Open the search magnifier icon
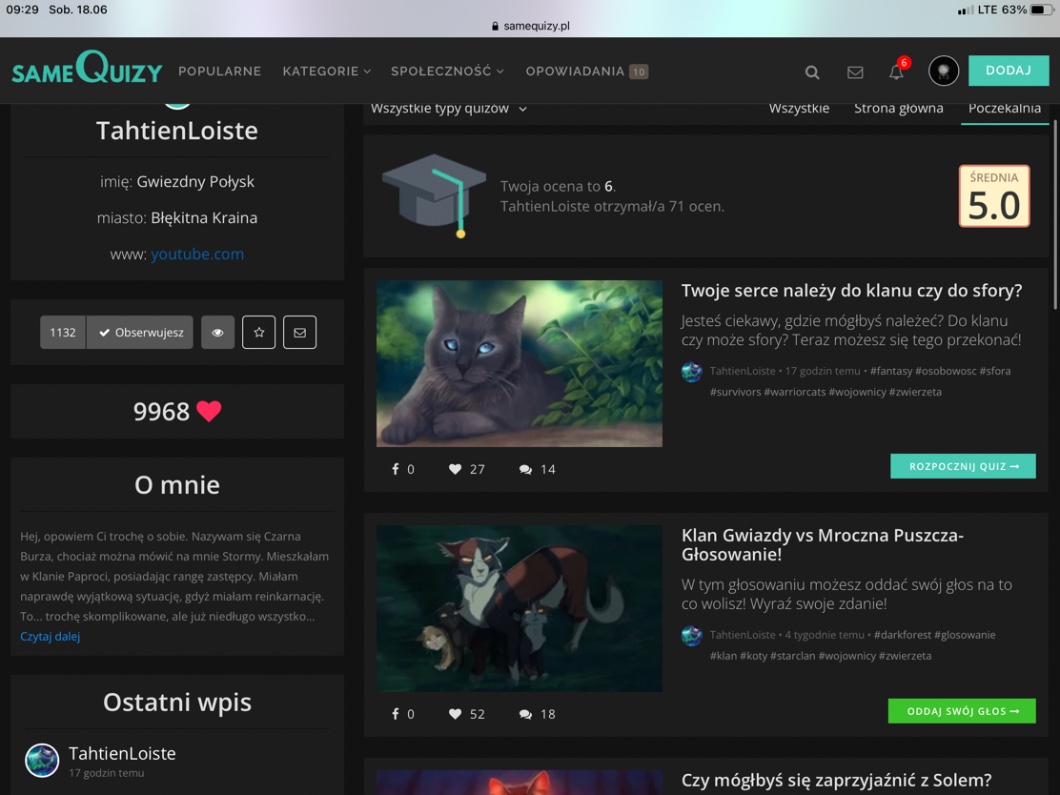1060x795 pixels. coord(812,72)
